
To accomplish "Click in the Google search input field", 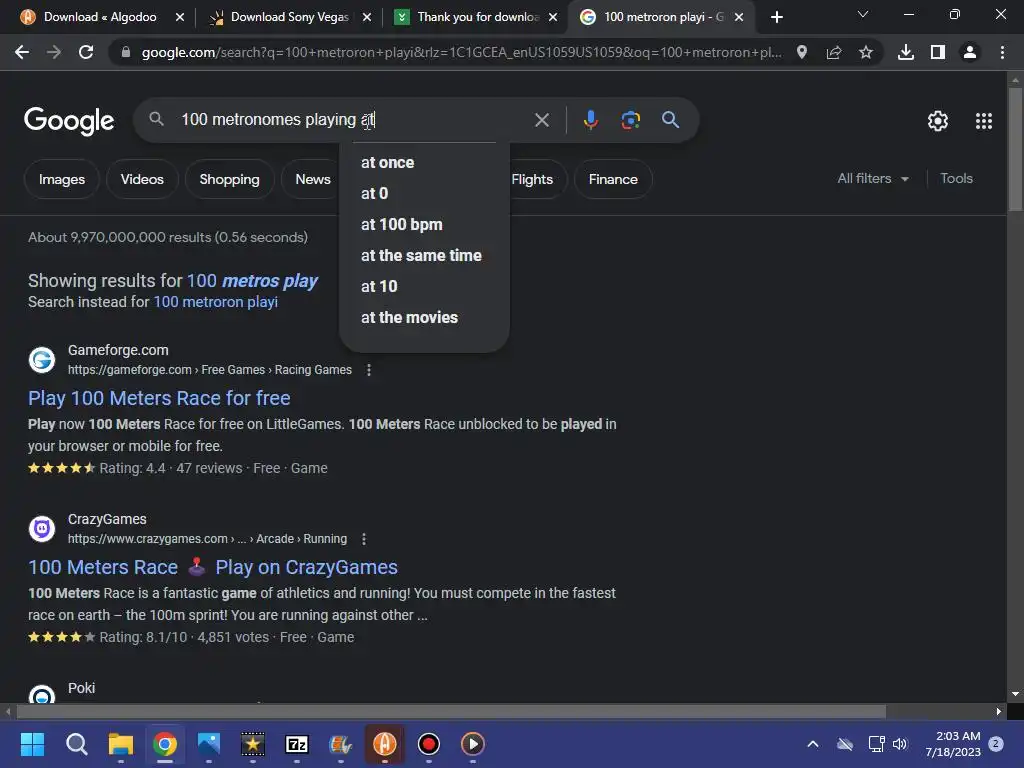I will point(353,120).
